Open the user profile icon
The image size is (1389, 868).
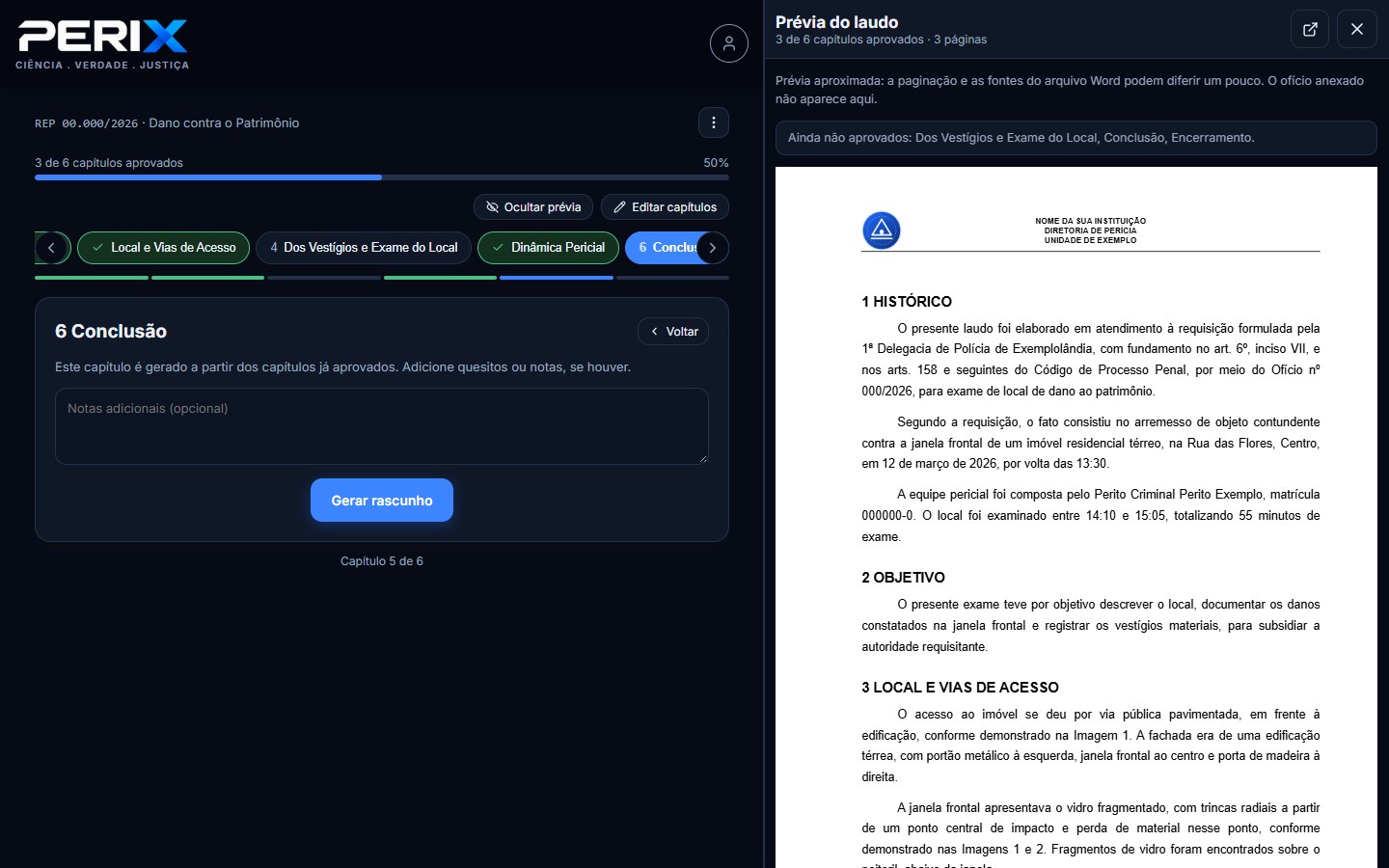[729, 43]
